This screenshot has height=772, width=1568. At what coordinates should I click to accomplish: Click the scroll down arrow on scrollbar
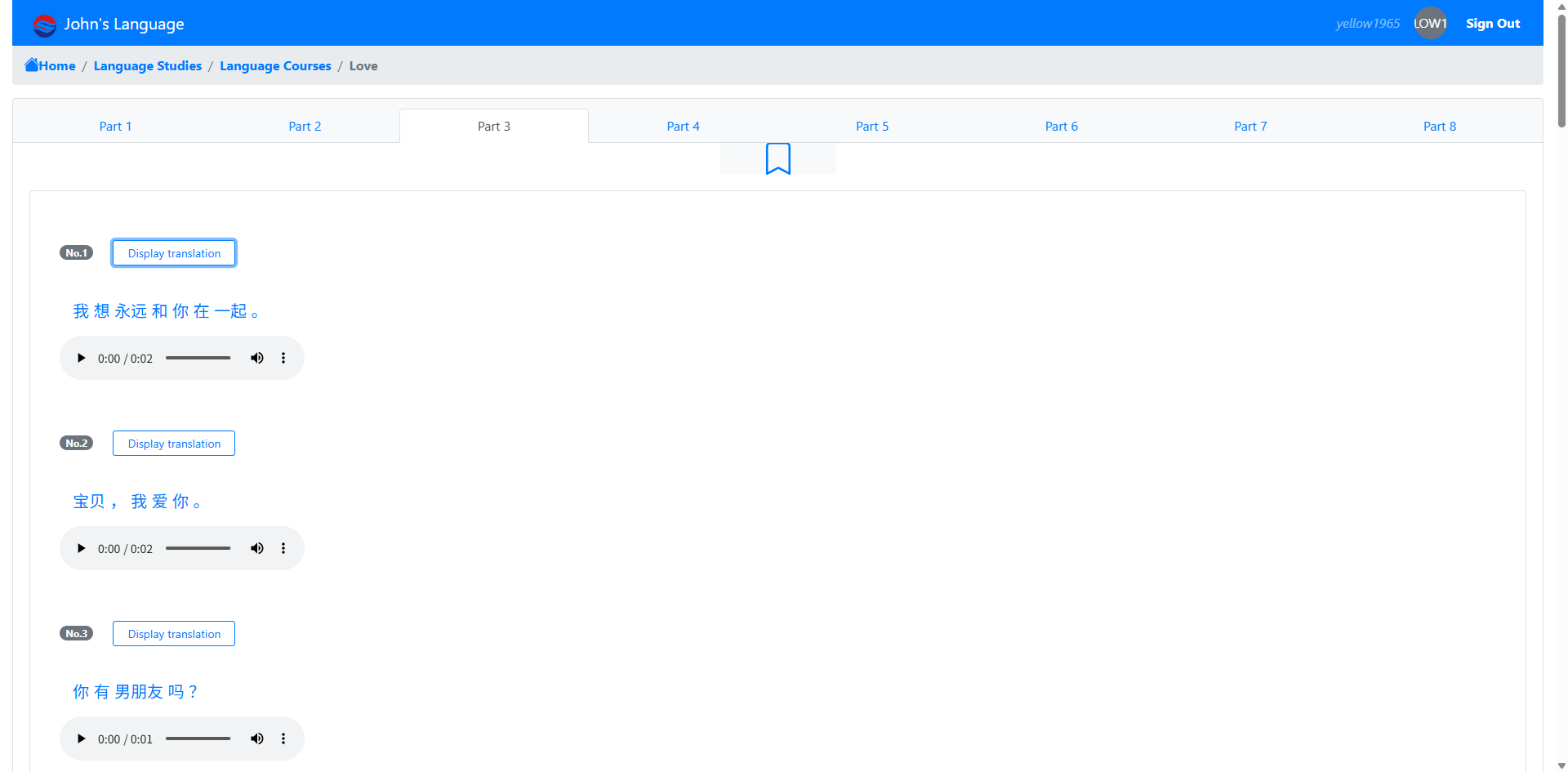coord(1561,765)
